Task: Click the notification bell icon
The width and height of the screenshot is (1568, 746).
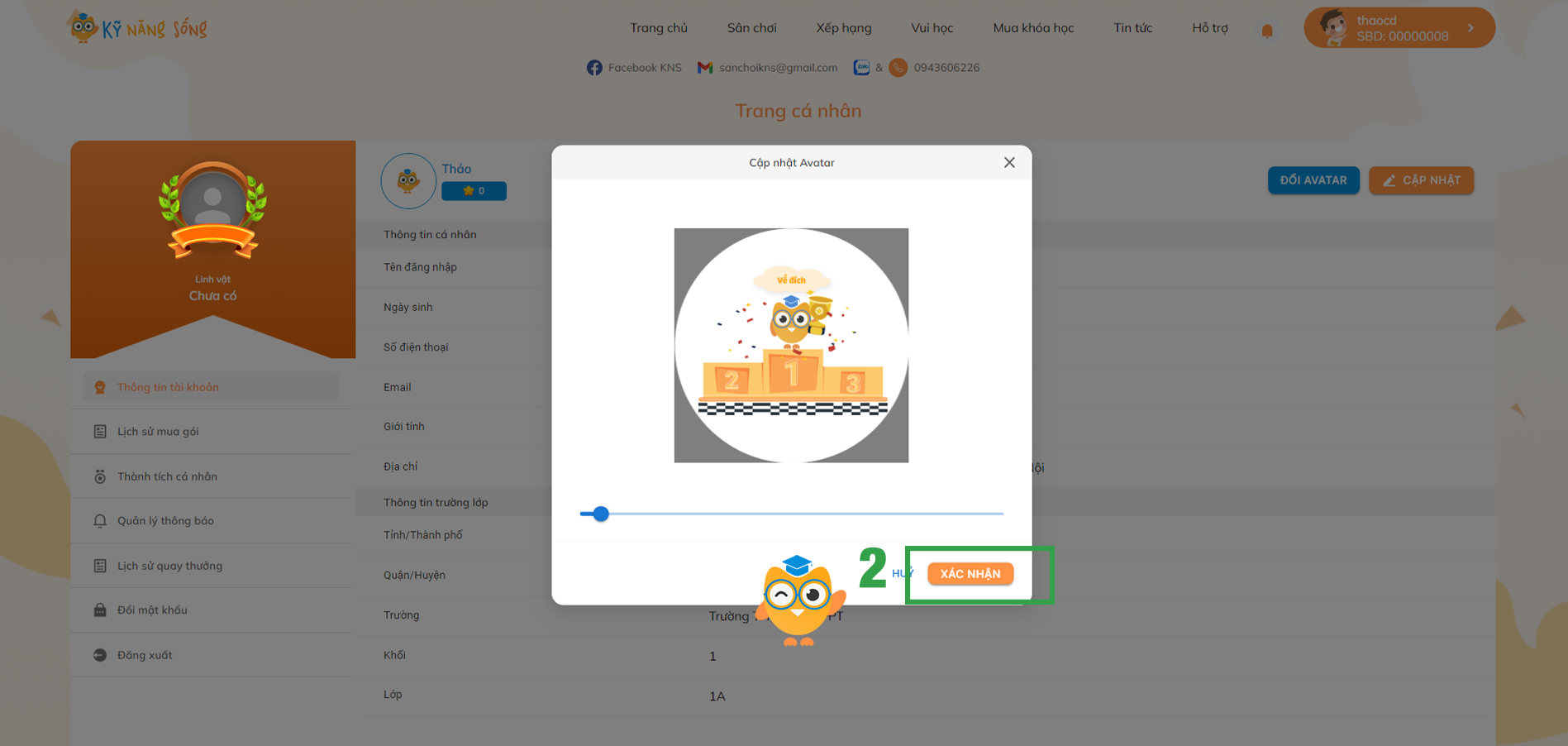Action: pos(1266,31)
